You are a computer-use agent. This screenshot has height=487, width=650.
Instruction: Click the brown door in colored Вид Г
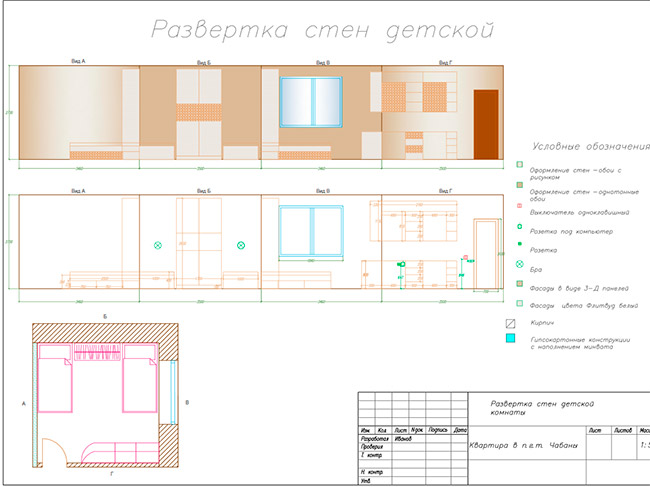tap(486, 122)
